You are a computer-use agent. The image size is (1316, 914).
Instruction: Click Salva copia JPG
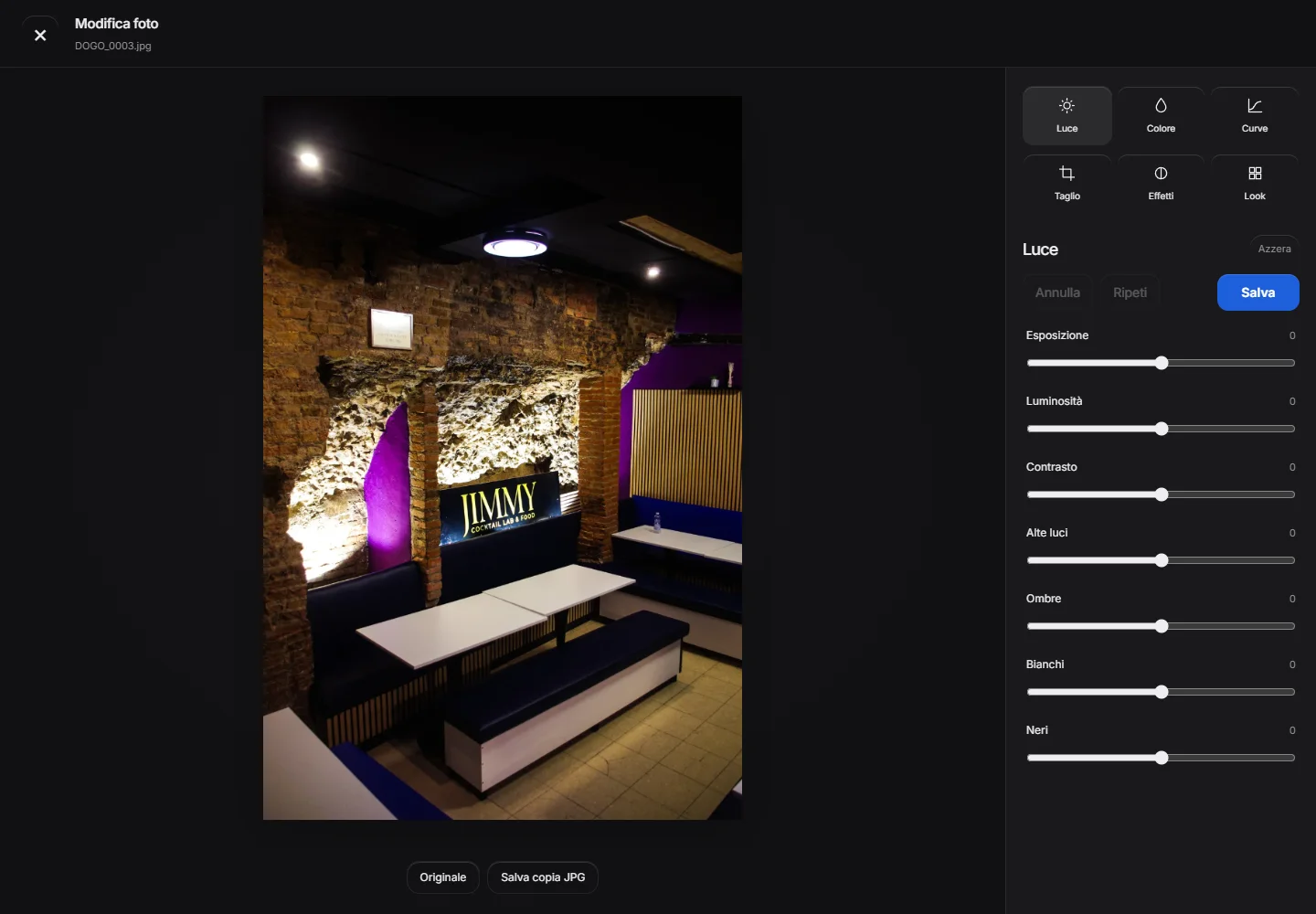(543, 877)
